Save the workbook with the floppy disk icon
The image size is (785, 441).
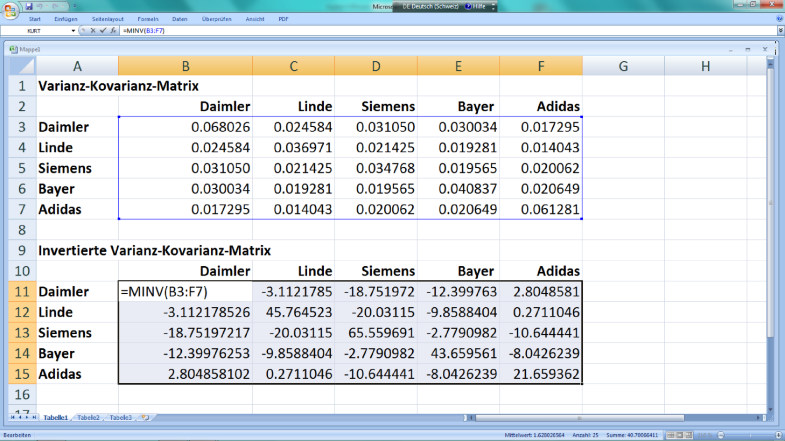pyautogui.click(x=29, y=7)
